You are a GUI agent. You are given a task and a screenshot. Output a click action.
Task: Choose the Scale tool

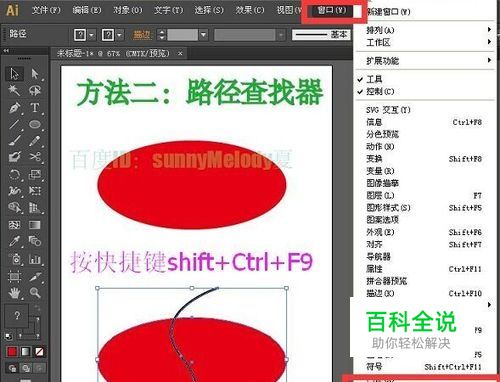pos(35,174)
